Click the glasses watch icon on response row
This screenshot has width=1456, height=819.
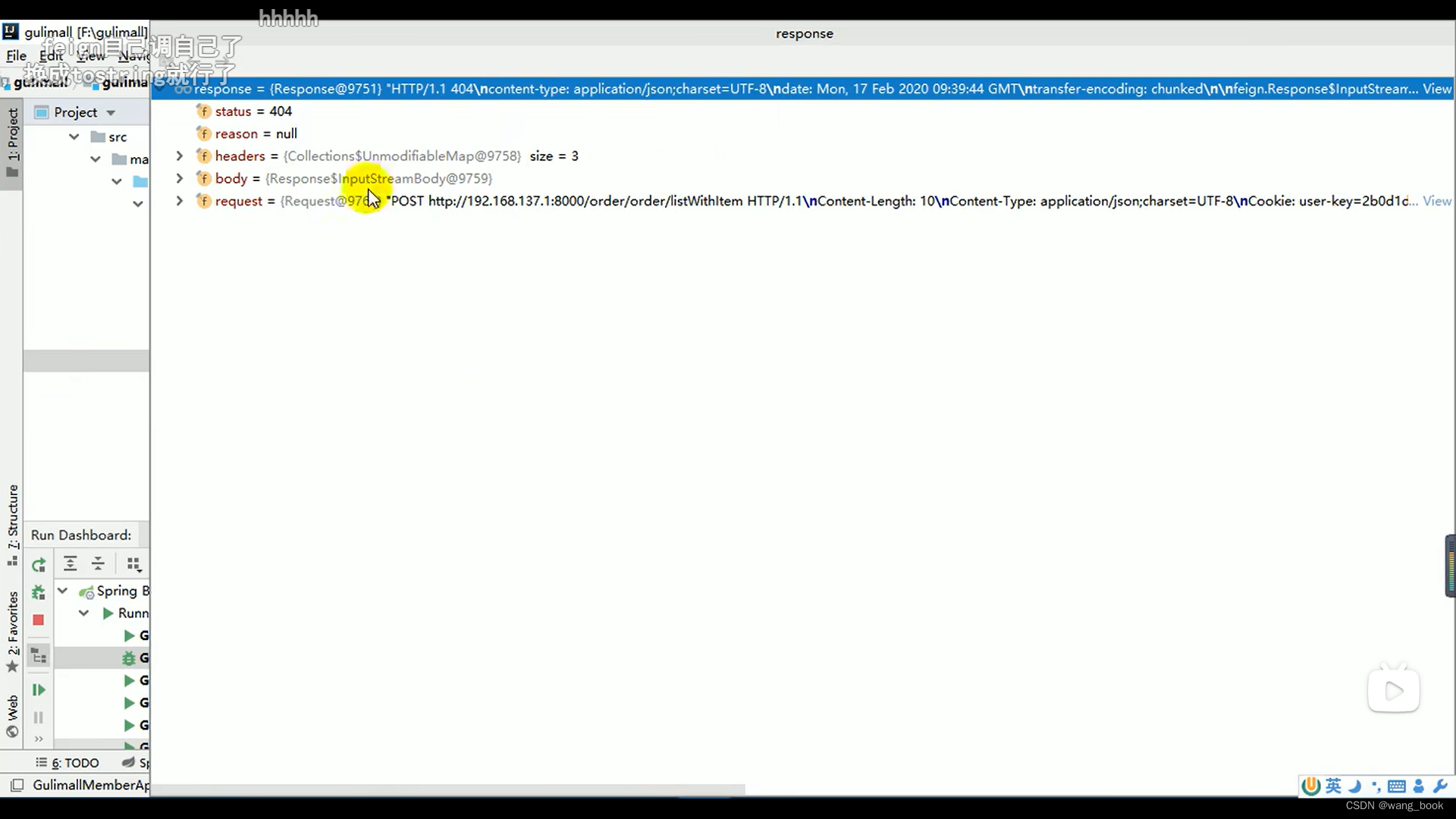[x=183, y=89]
